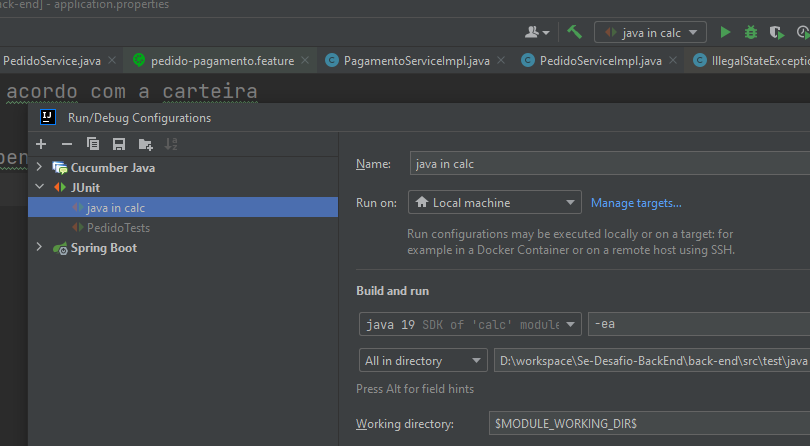This screenshot has height=446, width=810.
Task: Close the PedidoServiceImpl.java tab
Action: click(x=673, y=60)
